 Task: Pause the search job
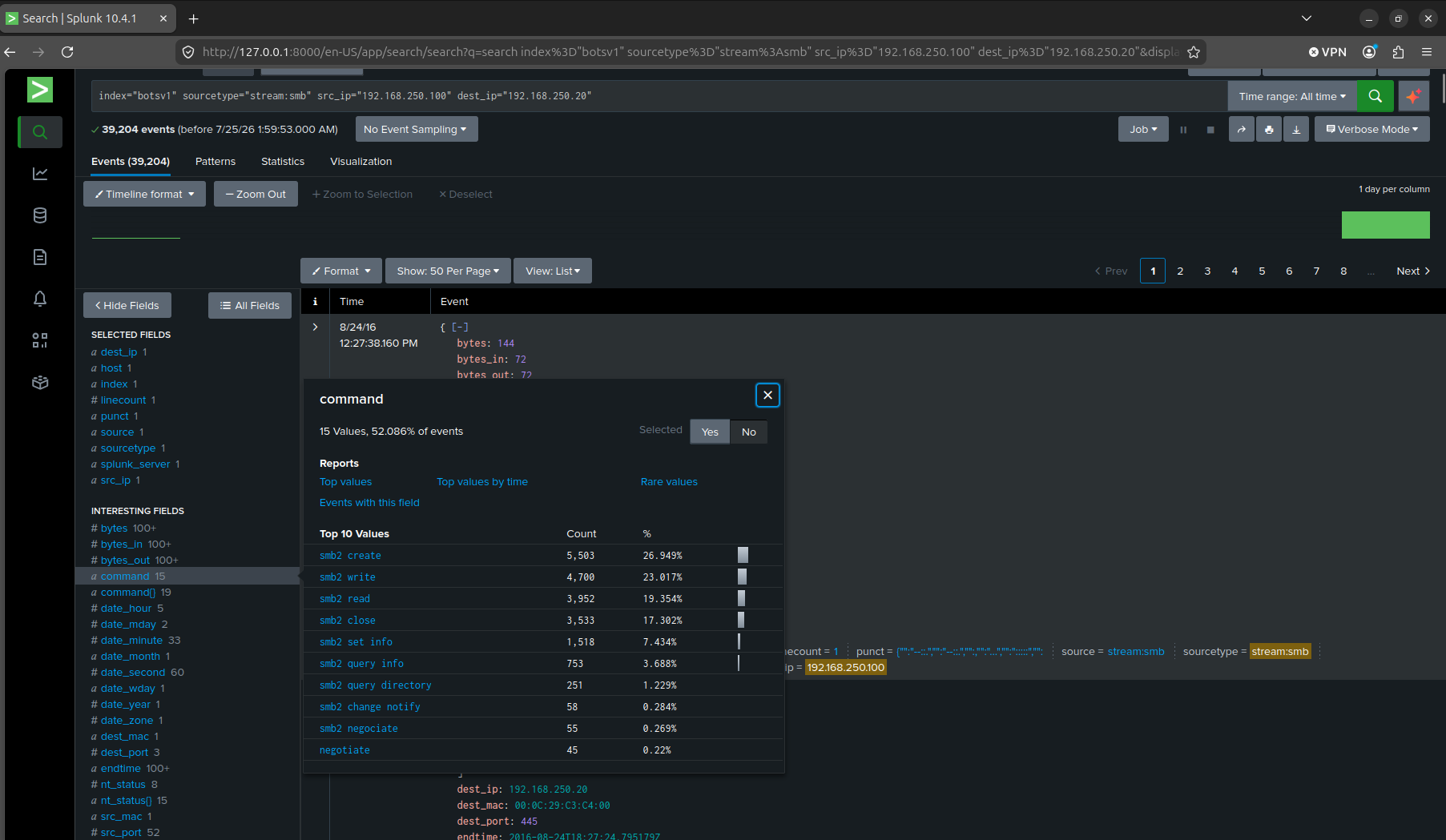[1183, 130]
